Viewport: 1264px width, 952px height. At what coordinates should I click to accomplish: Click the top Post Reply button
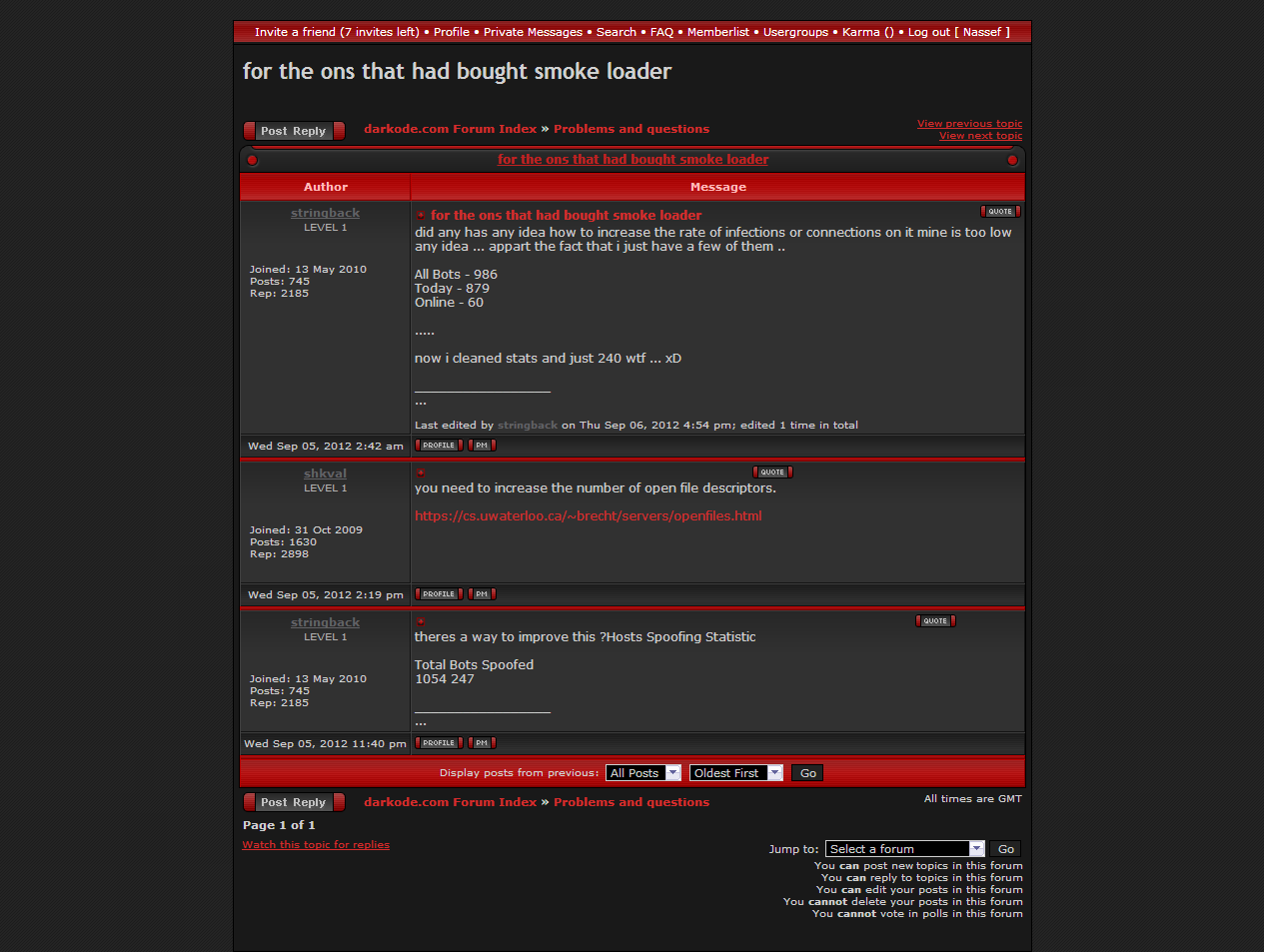tap(294, 131)
